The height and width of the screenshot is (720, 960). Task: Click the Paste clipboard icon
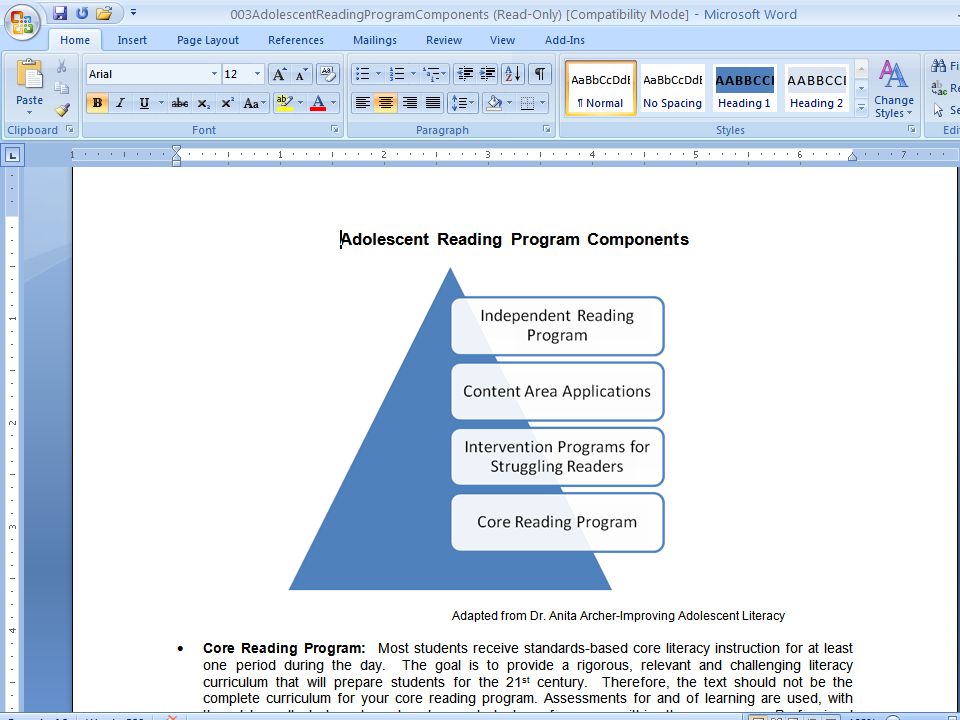pyautogui.click(x=29, y=75)
